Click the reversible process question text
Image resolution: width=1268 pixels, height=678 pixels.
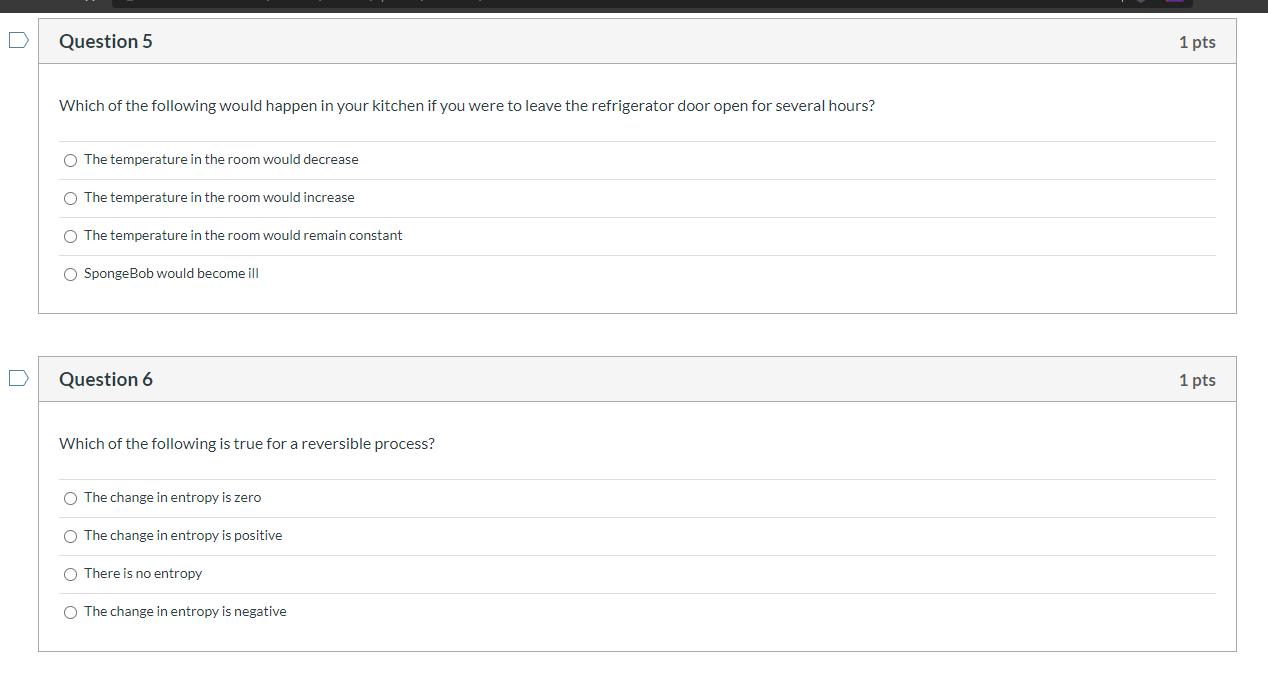pyautogui.click(x=247, y=444)
